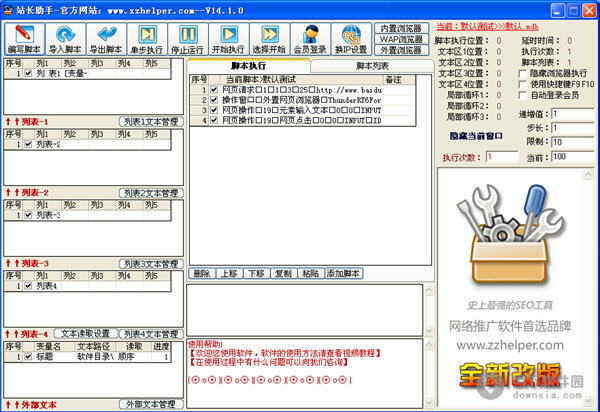This screenshot has height=412, width=600.
Task: Click 步长 input field
Action: 573,128
